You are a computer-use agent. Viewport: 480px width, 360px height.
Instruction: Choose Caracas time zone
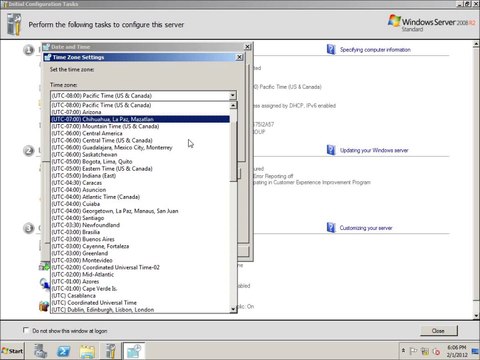click(x=140, y=183)
